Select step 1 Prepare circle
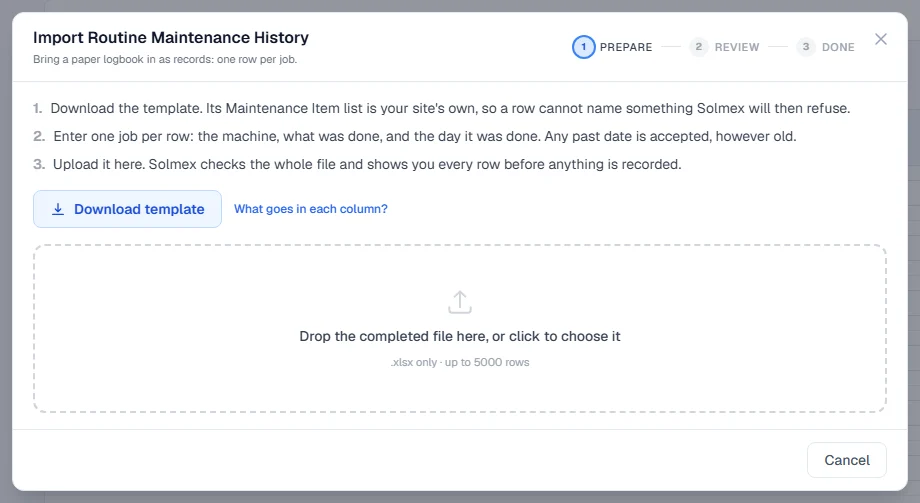920x503 pixels. pyautogui.click(x=583, y=47)
